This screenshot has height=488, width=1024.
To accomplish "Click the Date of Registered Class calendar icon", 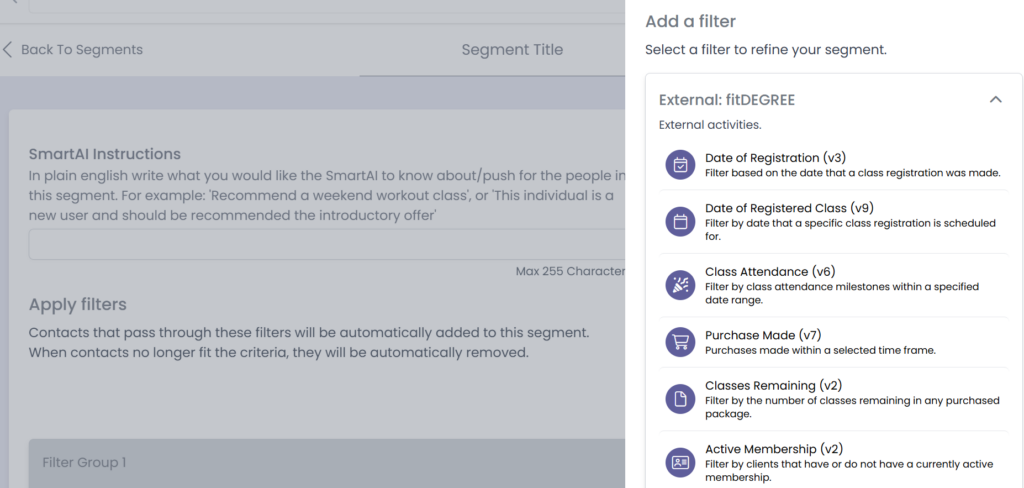I will coord(681,223).
